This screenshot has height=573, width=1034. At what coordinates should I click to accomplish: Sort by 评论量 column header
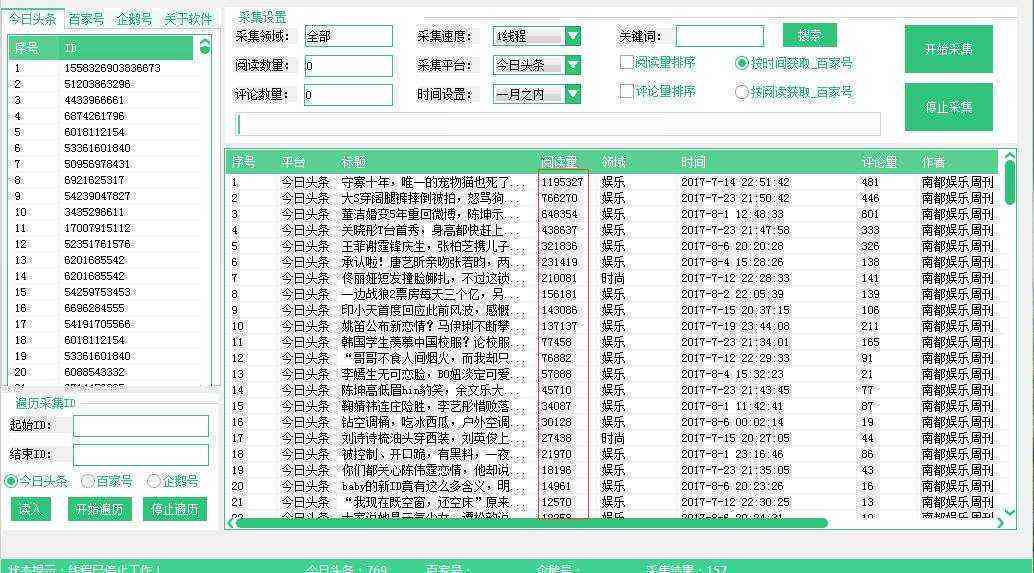click(x=879, y=162)
